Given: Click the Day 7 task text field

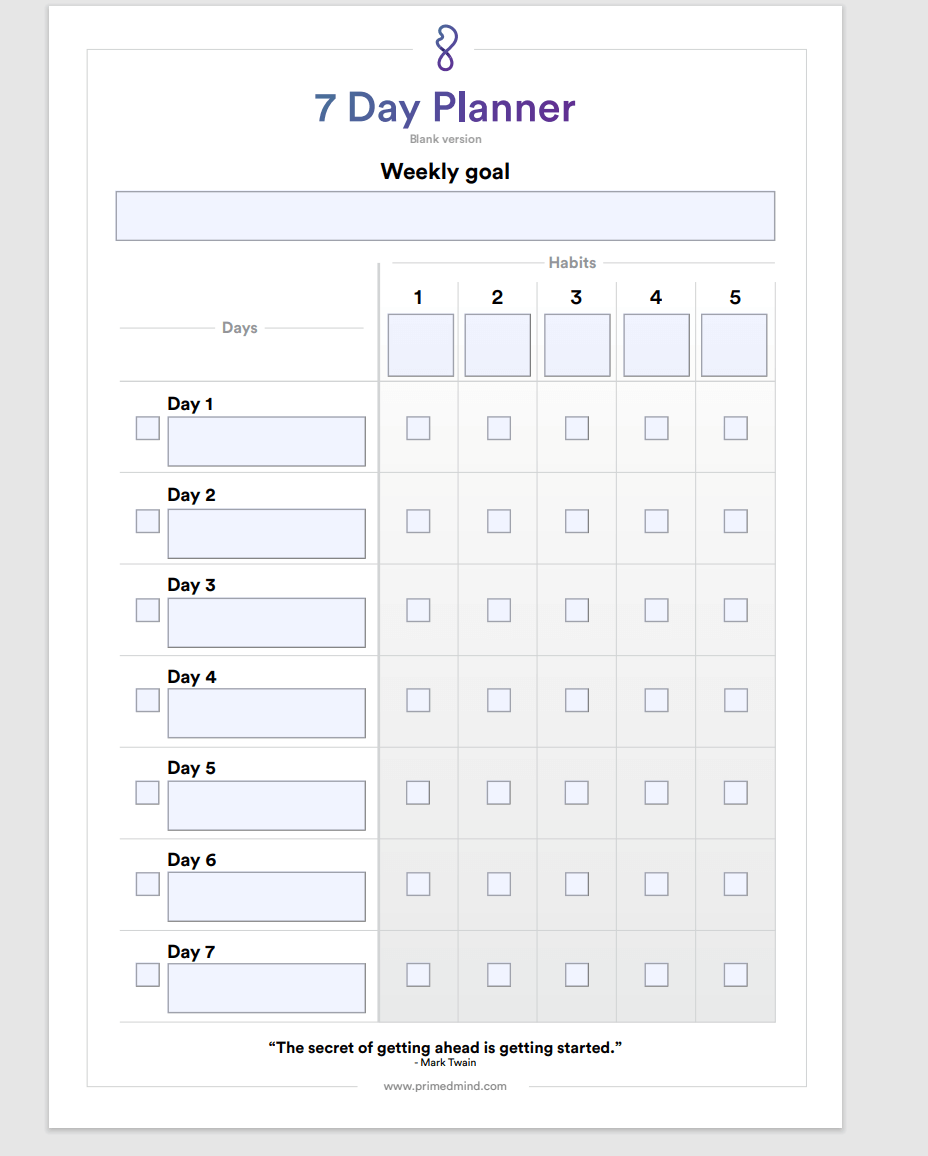Looking at the screenshot, I should pos(267,988).
